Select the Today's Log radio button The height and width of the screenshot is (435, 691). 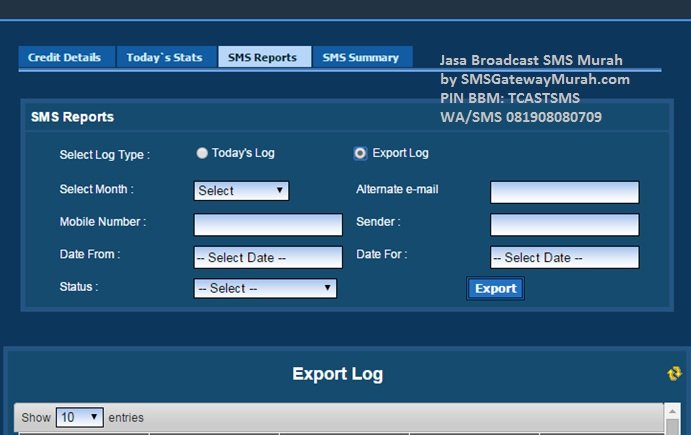202,153
